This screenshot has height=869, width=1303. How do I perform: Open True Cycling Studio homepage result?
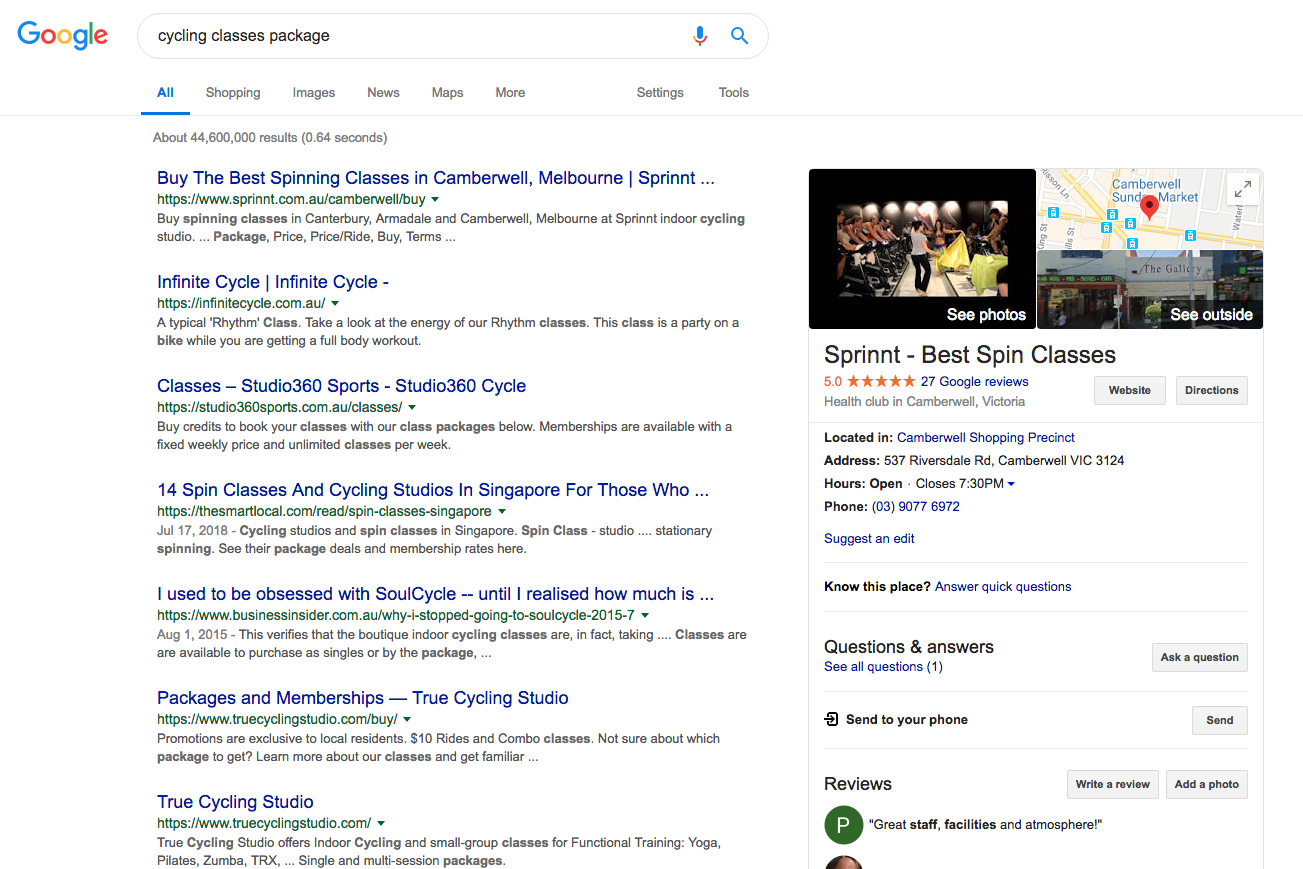pyautogui.click(x=235, y=802)
